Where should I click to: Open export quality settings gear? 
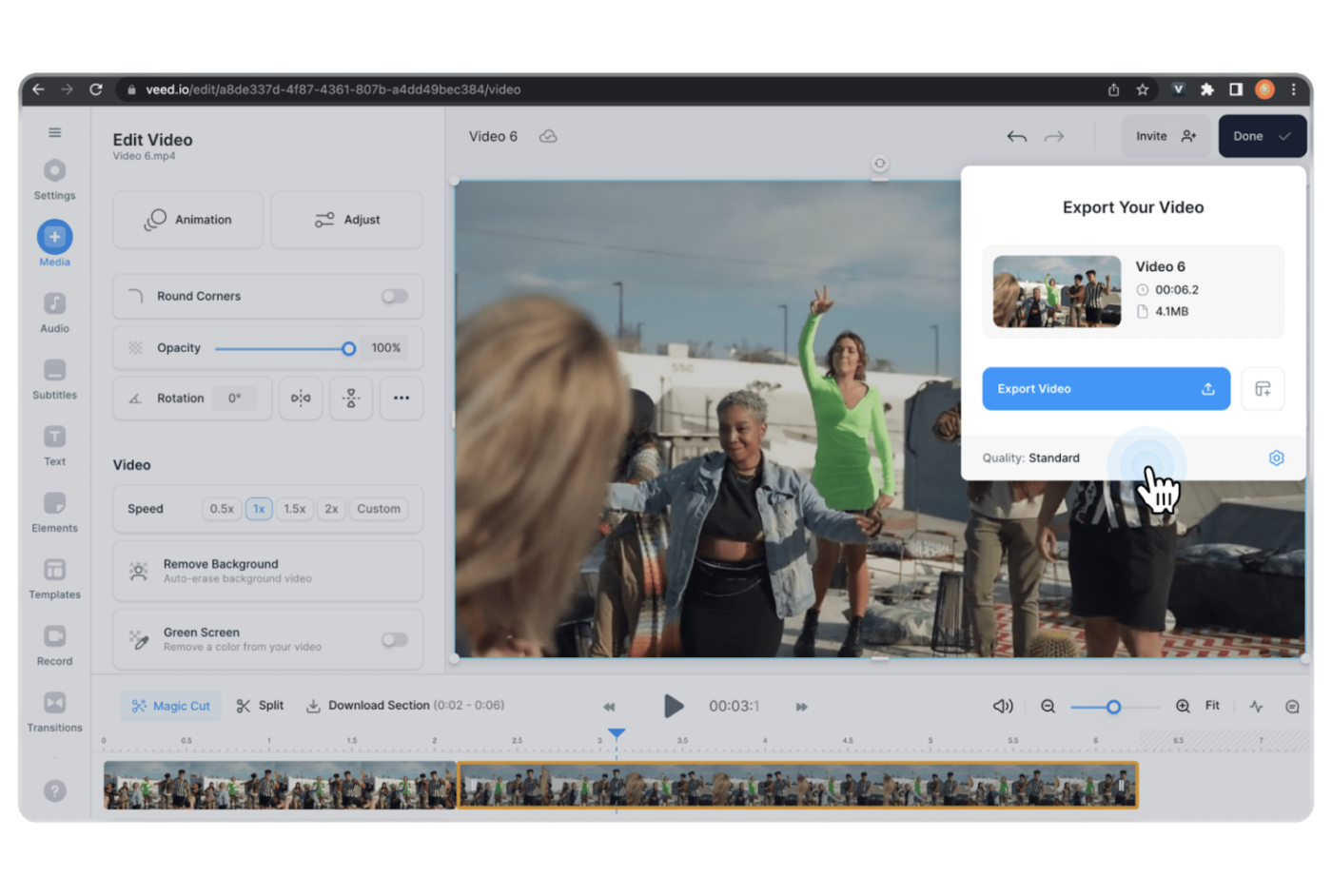tap(1276, 458)
